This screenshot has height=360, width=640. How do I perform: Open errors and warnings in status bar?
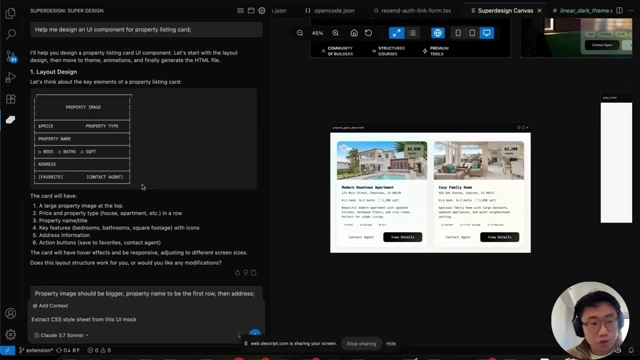click(99, 350)
